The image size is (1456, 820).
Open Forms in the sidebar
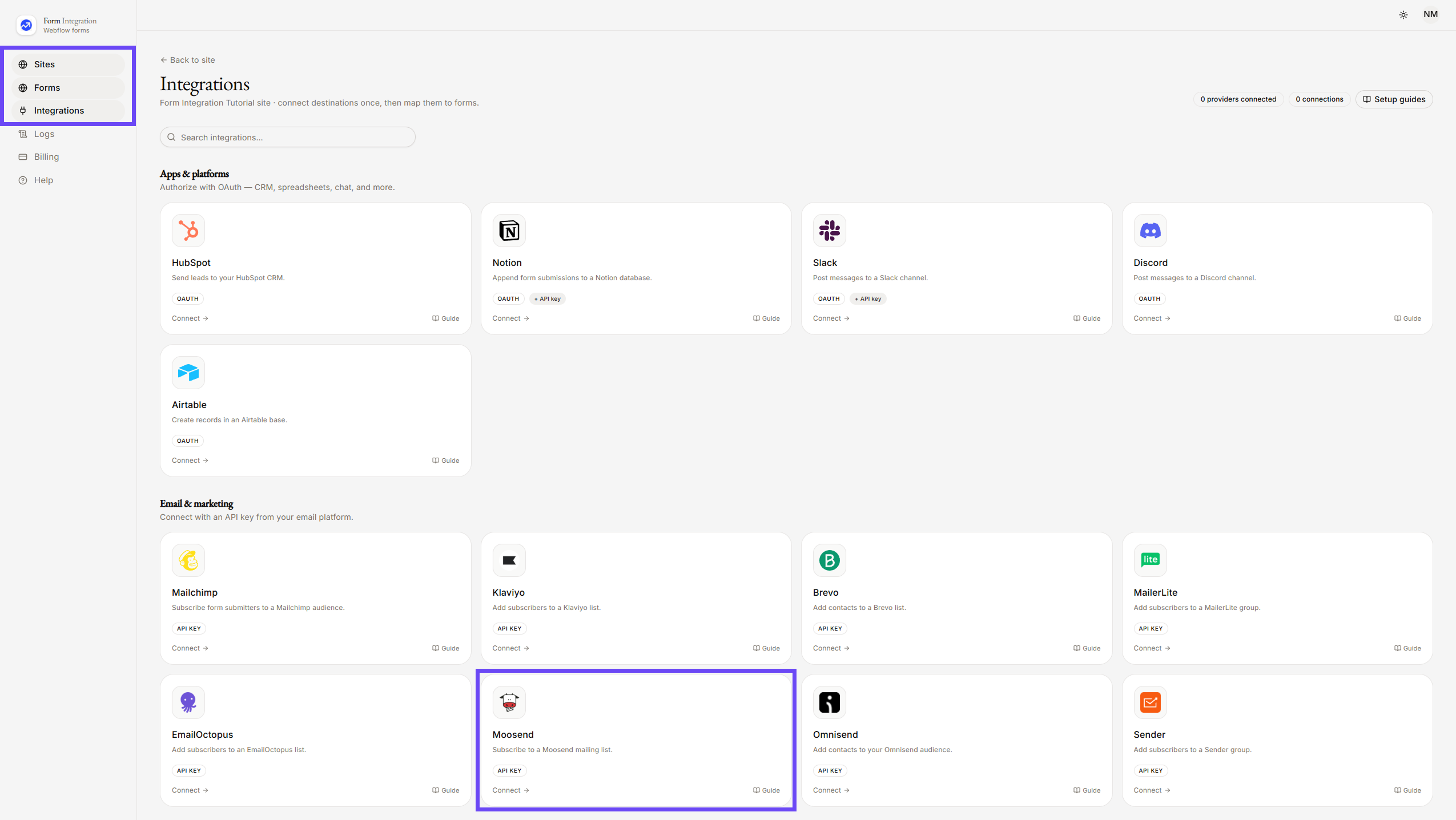pyautogui.click(x=68, y=88)
